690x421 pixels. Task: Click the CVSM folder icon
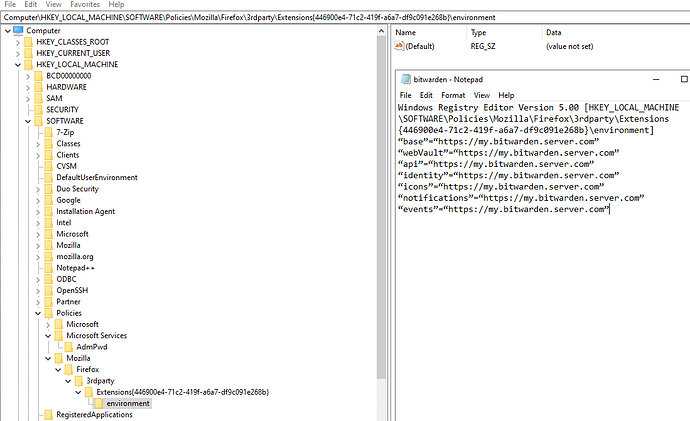coord(49,166)
